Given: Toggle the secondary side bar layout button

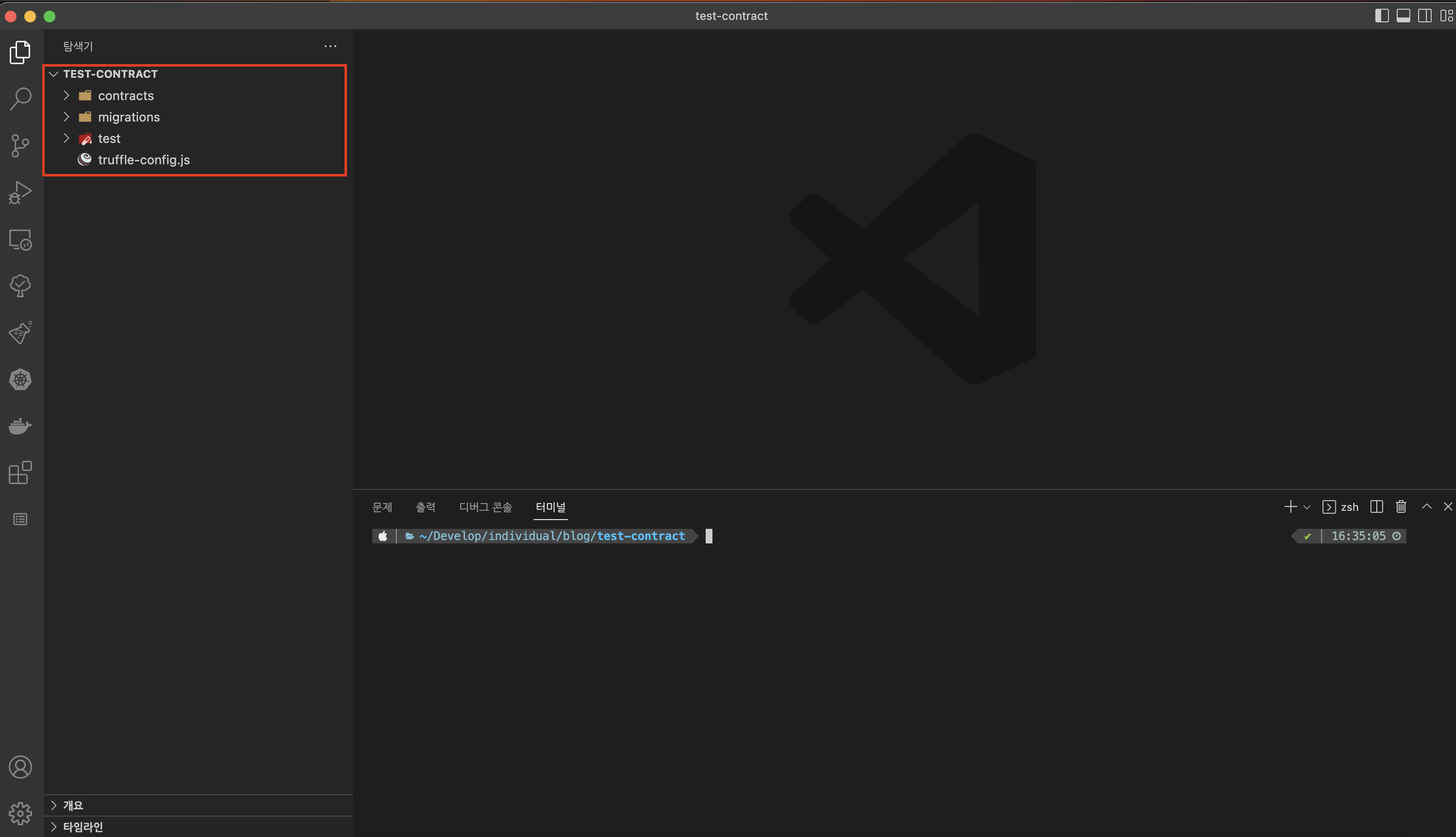Looking at the screenshot, I should tap(1424, 16).
